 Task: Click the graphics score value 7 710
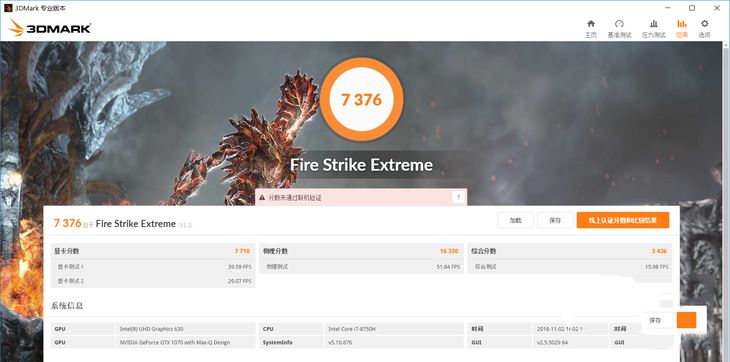(x=242, y=251)
